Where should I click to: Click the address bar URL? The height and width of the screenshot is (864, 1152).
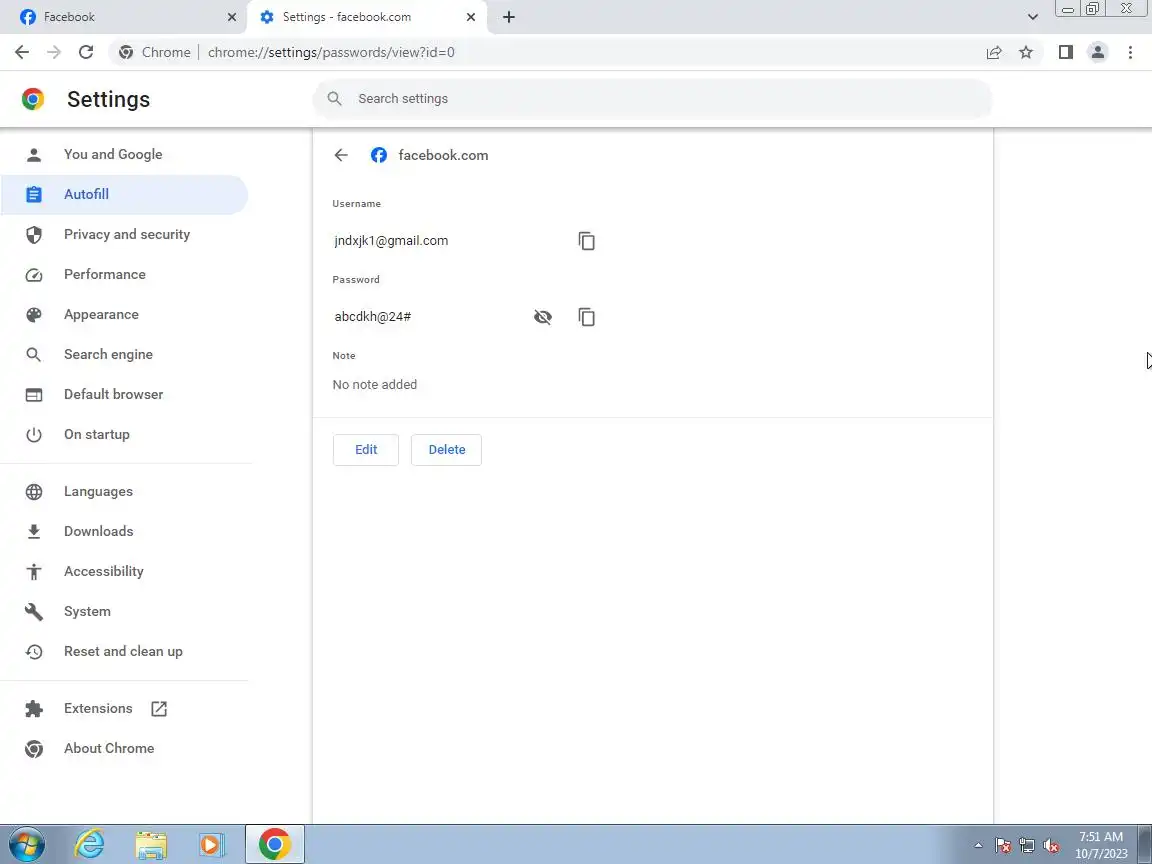coord(331,52)
